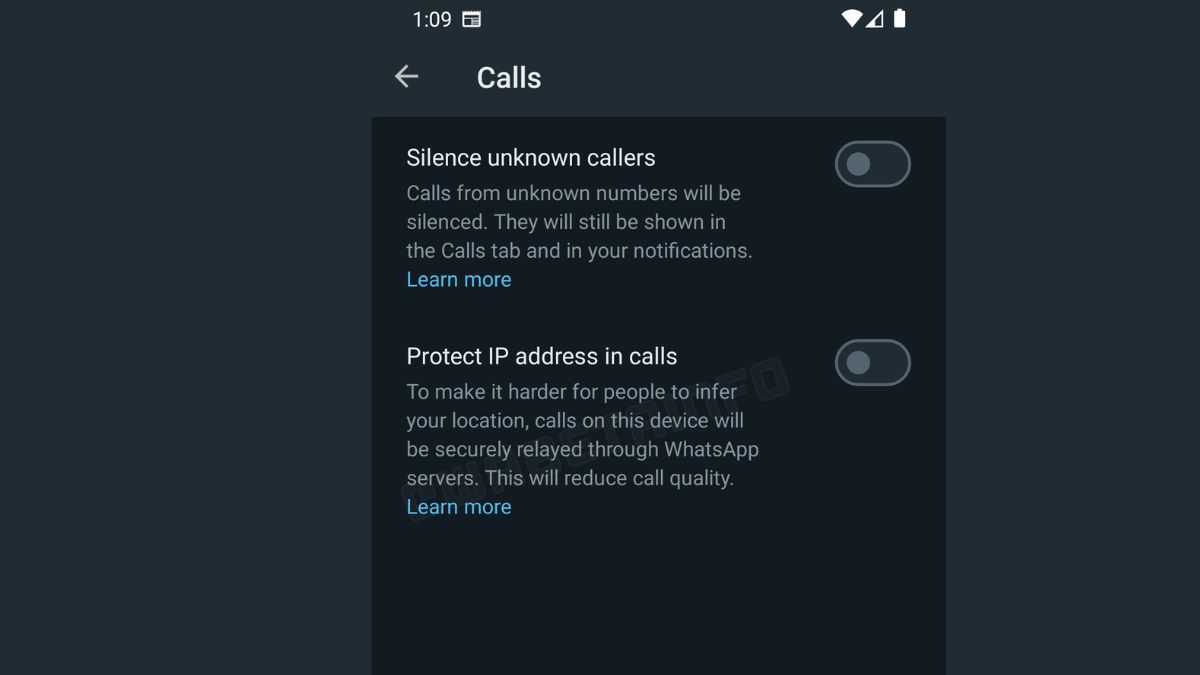Viewport: 1200px width, 675px height.
Task: Tap the cellular signal strength icon
Action: 874,18
